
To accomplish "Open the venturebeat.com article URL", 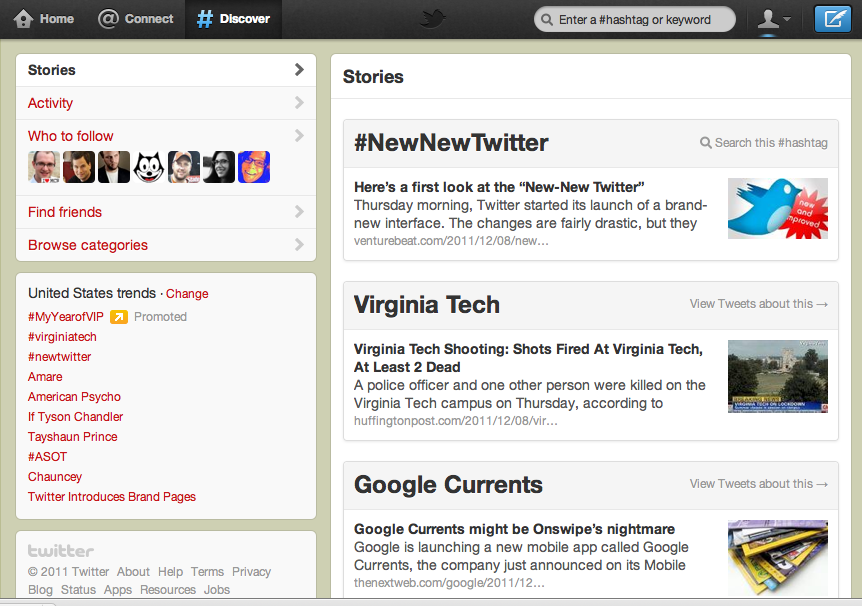I will pyautogui.click(x=451, y=241).
